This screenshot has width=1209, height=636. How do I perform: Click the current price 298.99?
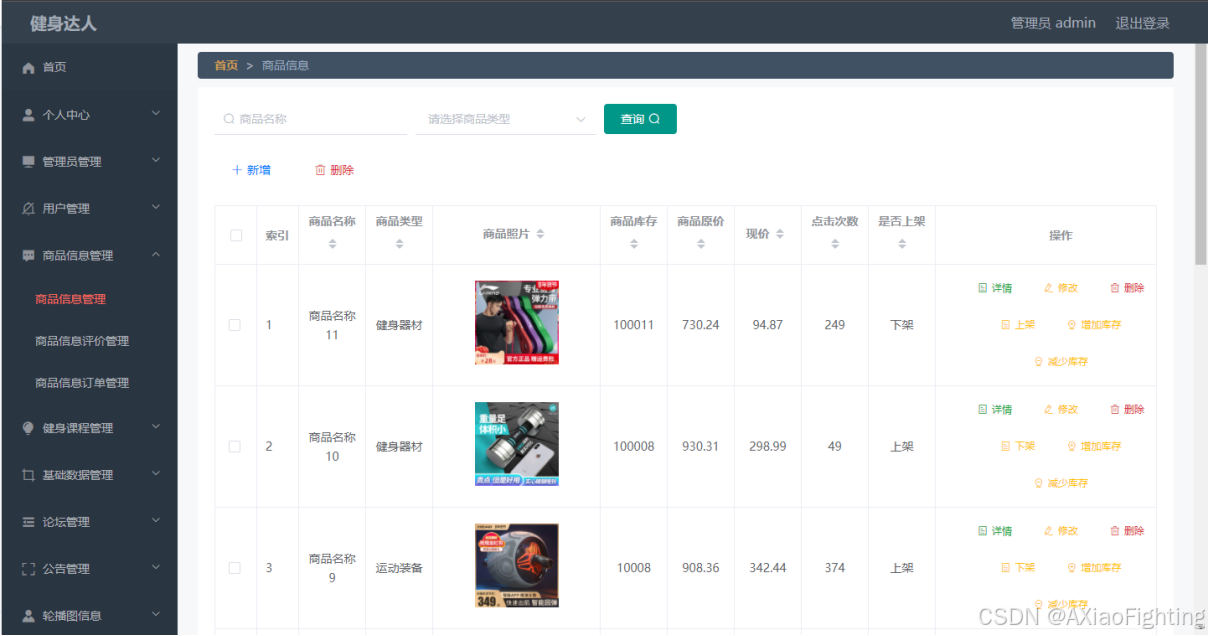point(768,447)
